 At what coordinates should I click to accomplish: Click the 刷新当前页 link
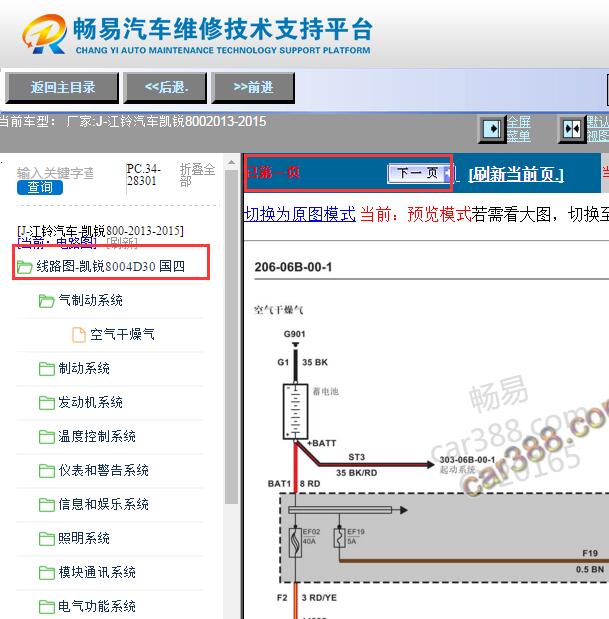(516, 174)
